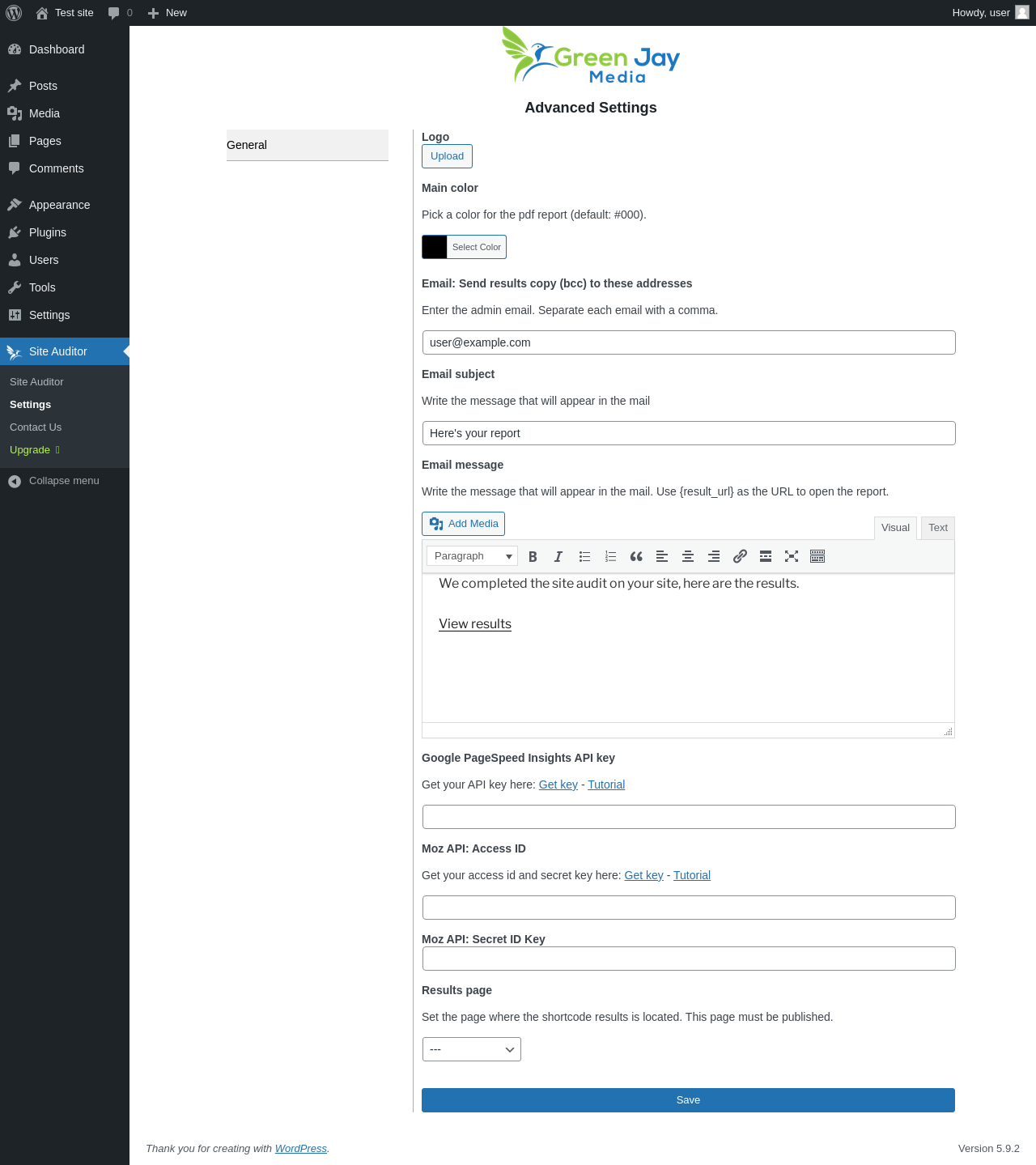Switch editor to the Text tab
The image size is (1036, 1165).
coord(938,528)
